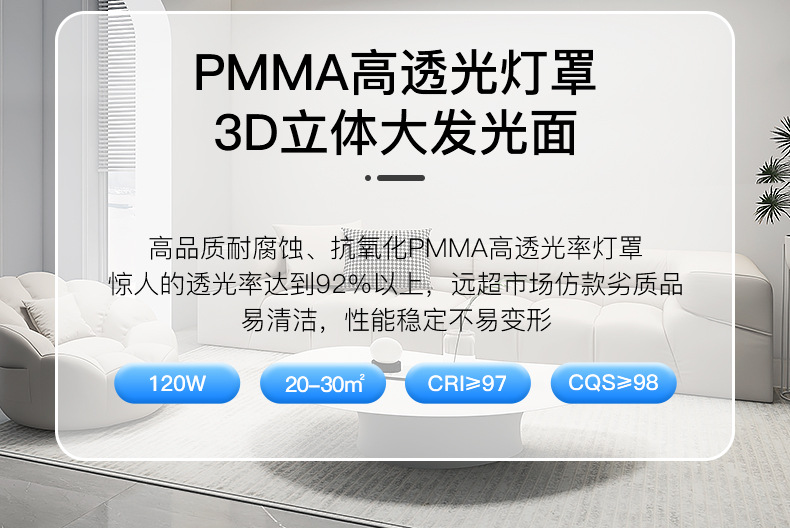This screenshot has width=790, height=528.
Task: Select the 透光率达到92%以上 text line
Action: pyautogui.click(x=396, y=284)
